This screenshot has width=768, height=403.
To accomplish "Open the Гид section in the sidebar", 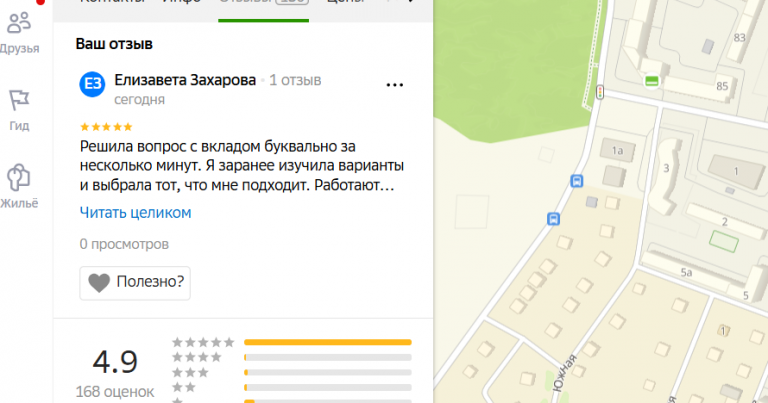I will (x=20, y=111).
